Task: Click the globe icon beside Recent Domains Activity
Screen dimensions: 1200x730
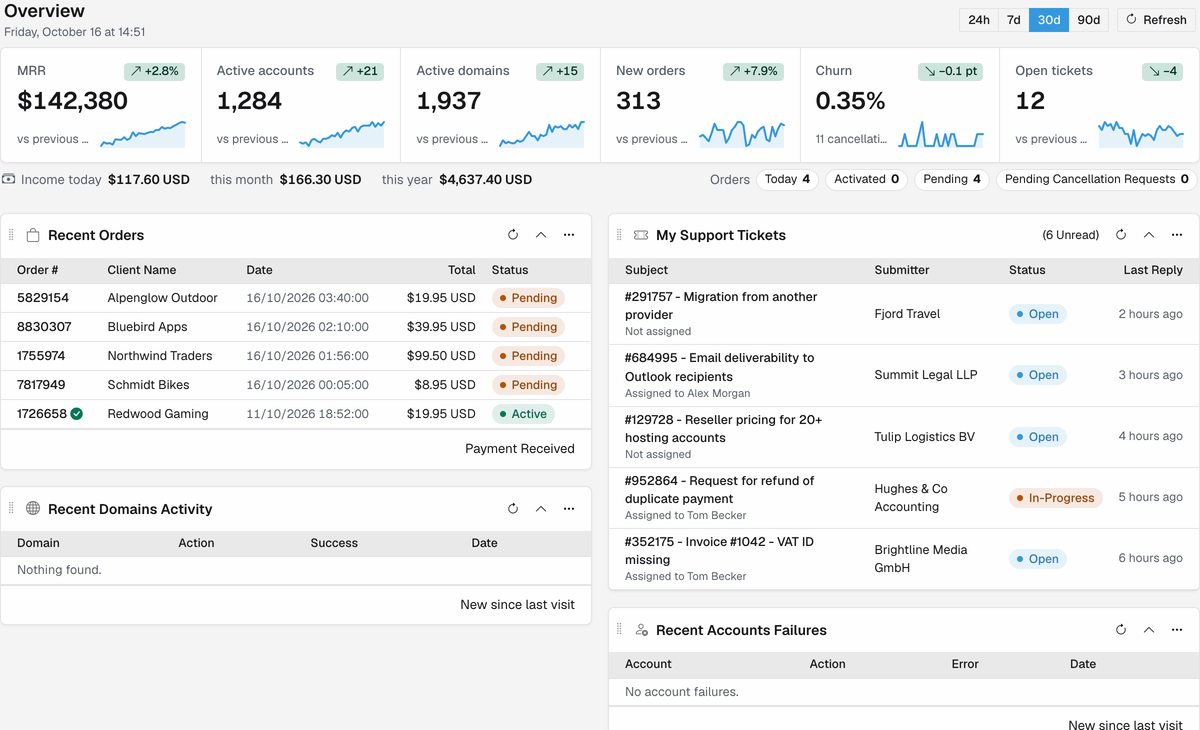Action: pyautogui.click(x=33, y=509)
